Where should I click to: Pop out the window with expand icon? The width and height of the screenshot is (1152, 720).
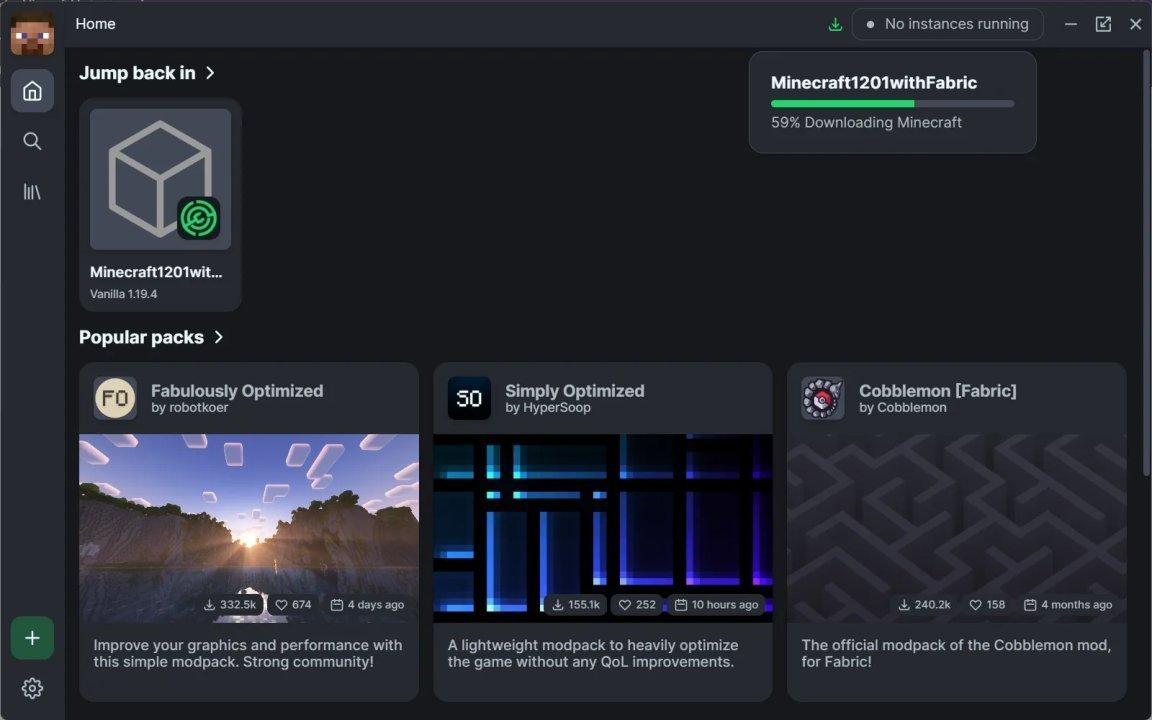click(x=1104, y=24)
